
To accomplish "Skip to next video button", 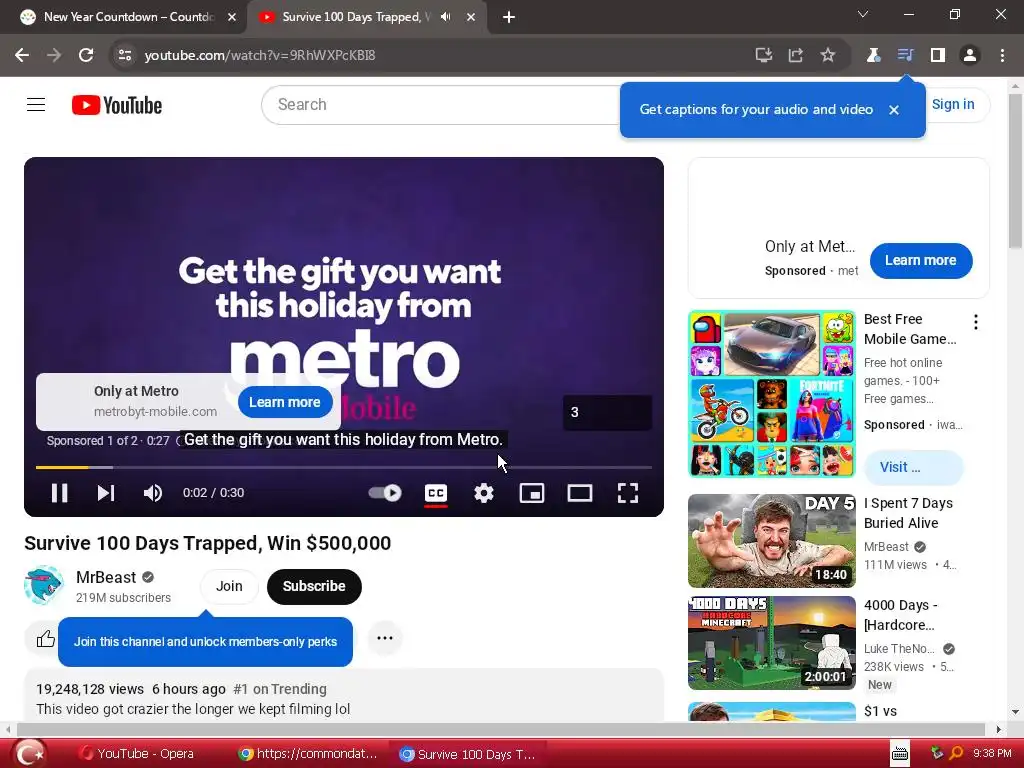I will pos(106,493).
